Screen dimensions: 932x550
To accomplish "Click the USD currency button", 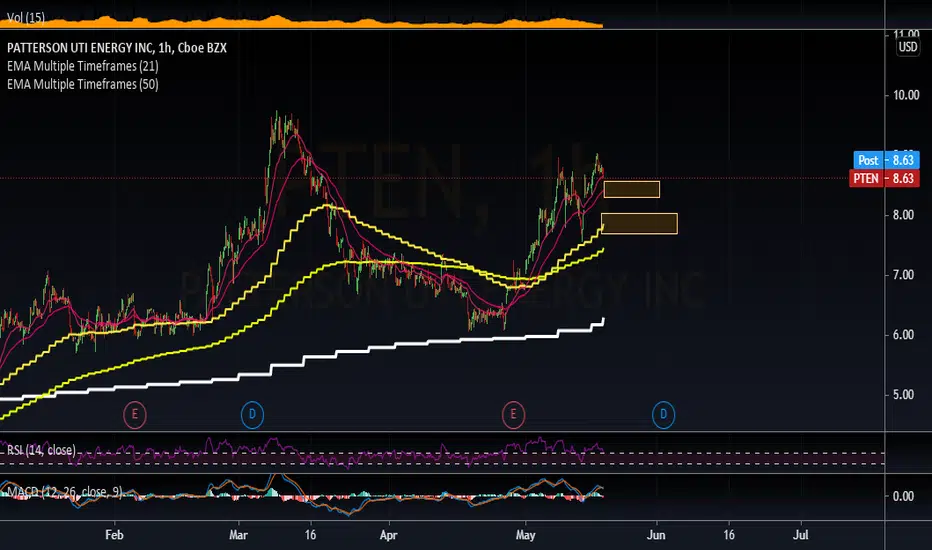I will coord(908,47).
